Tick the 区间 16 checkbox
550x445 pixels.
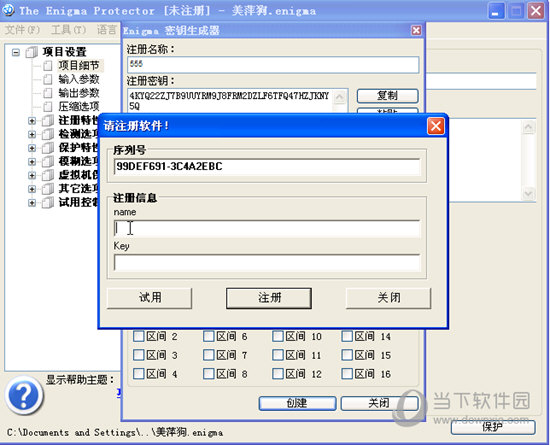[347, 373]
